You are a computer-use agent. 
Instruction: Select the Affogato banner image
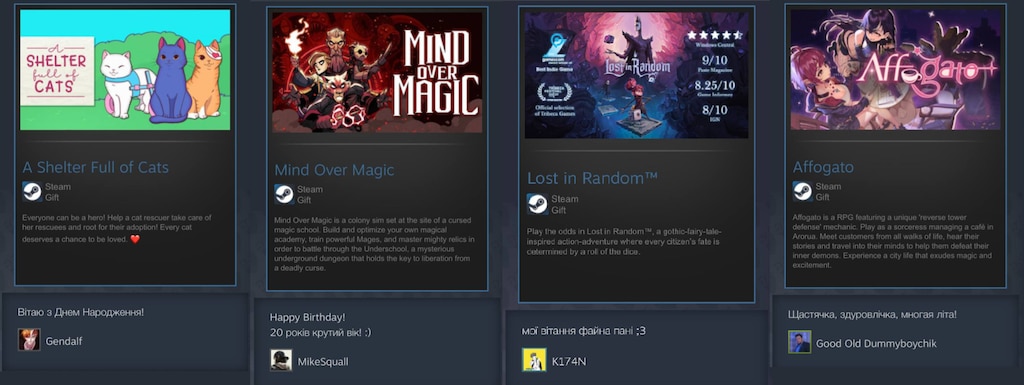coord(895,69)
